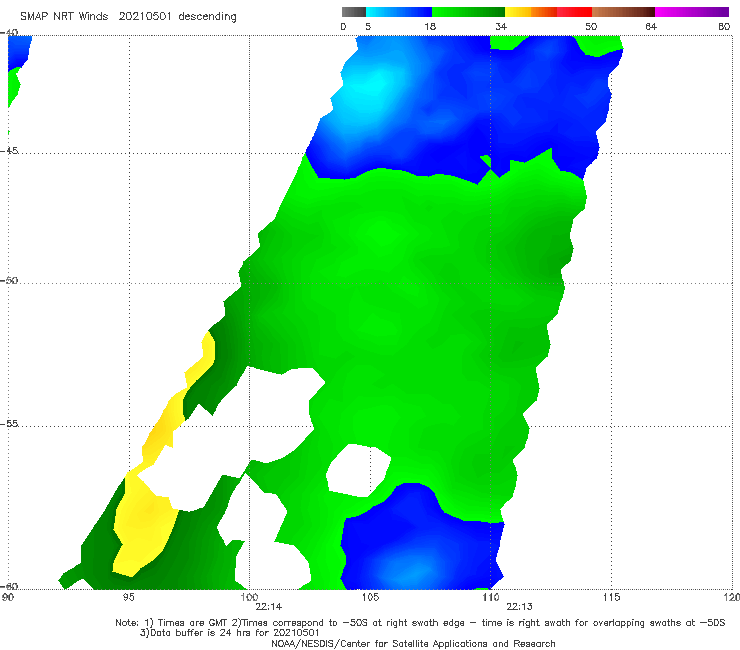Pick the green 18–34 segment of the color bar
Image resolution: width=740 pixels, height=650 pixels.
[468, 12]
